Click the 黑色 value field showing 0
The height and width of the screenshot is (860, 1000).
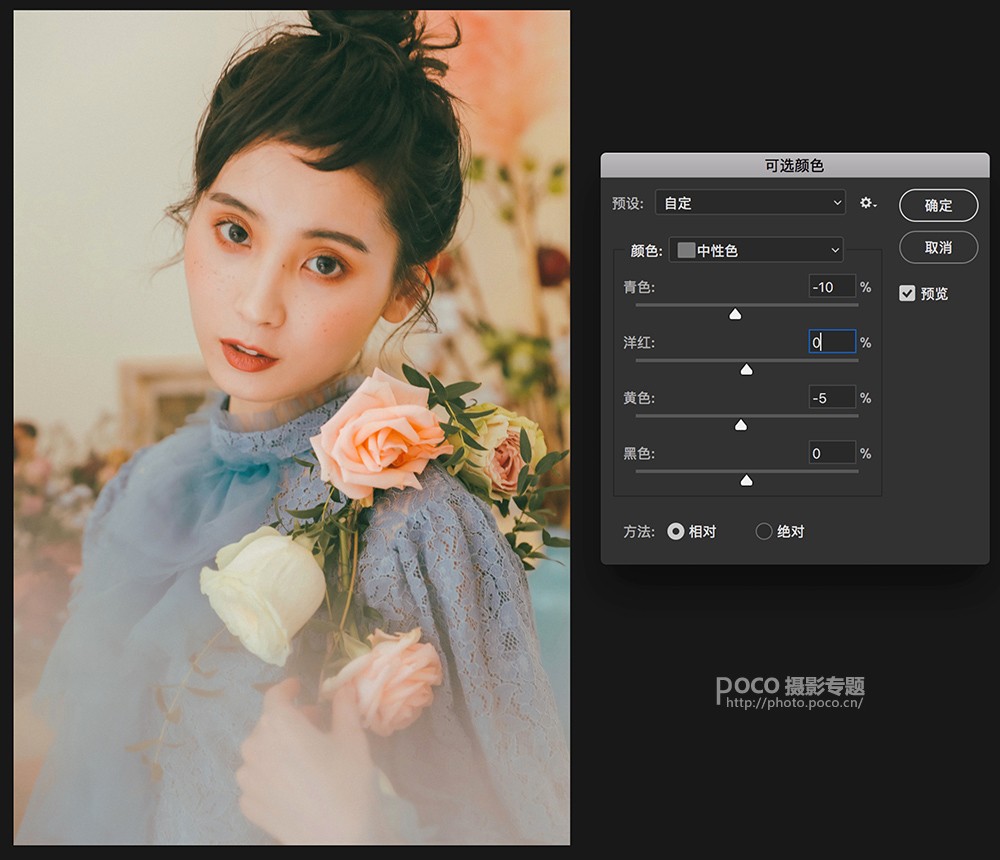point(832,453)
